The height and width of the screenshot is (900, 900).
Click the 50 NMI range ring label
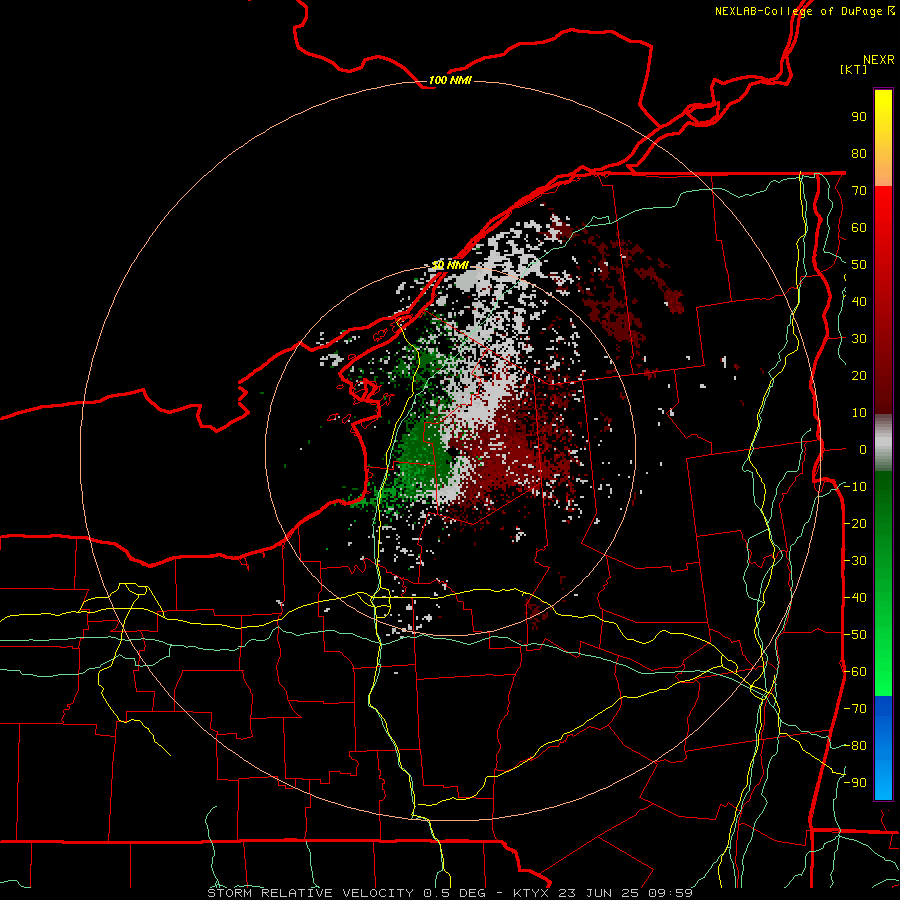(x=449, y=265)
